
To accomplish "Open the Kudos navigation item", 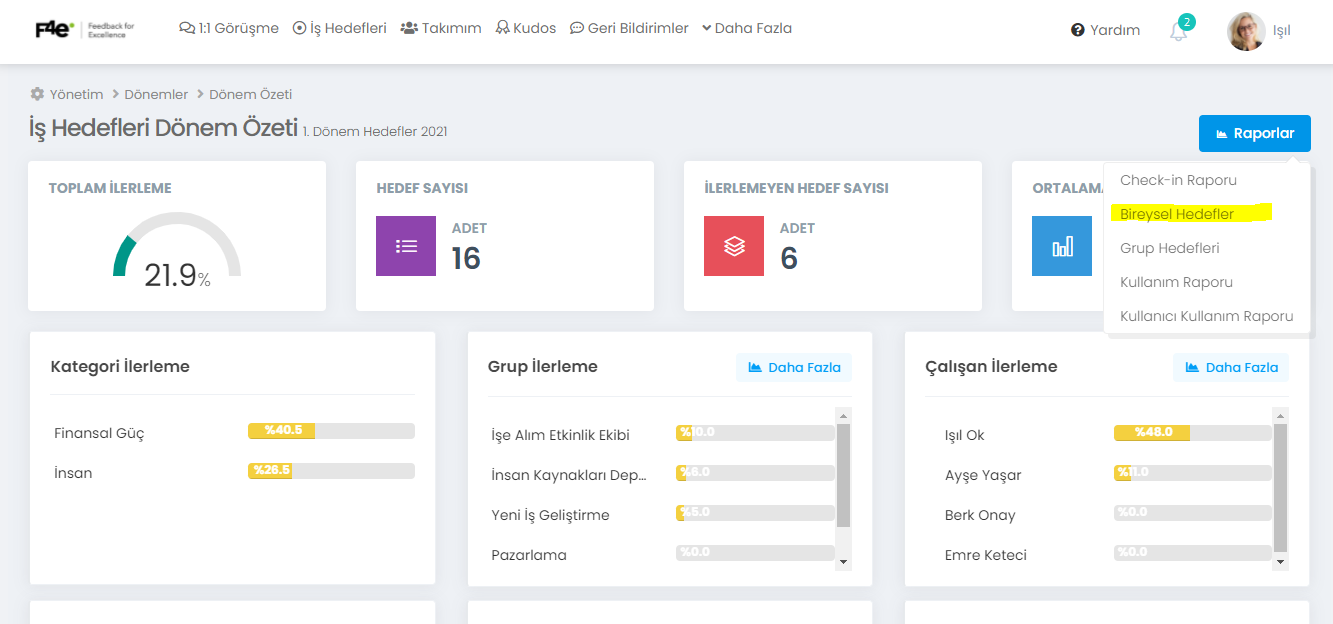I will click(x=526, y=28).
